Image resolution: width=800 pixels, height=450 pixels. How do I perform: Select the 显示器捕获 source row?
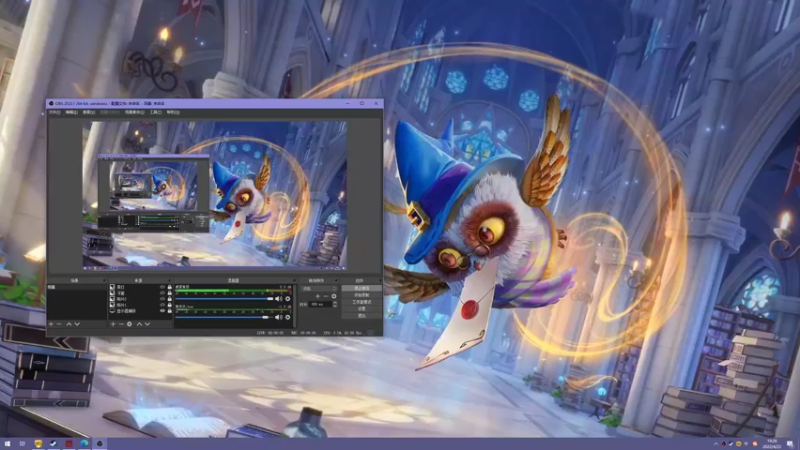140,311
